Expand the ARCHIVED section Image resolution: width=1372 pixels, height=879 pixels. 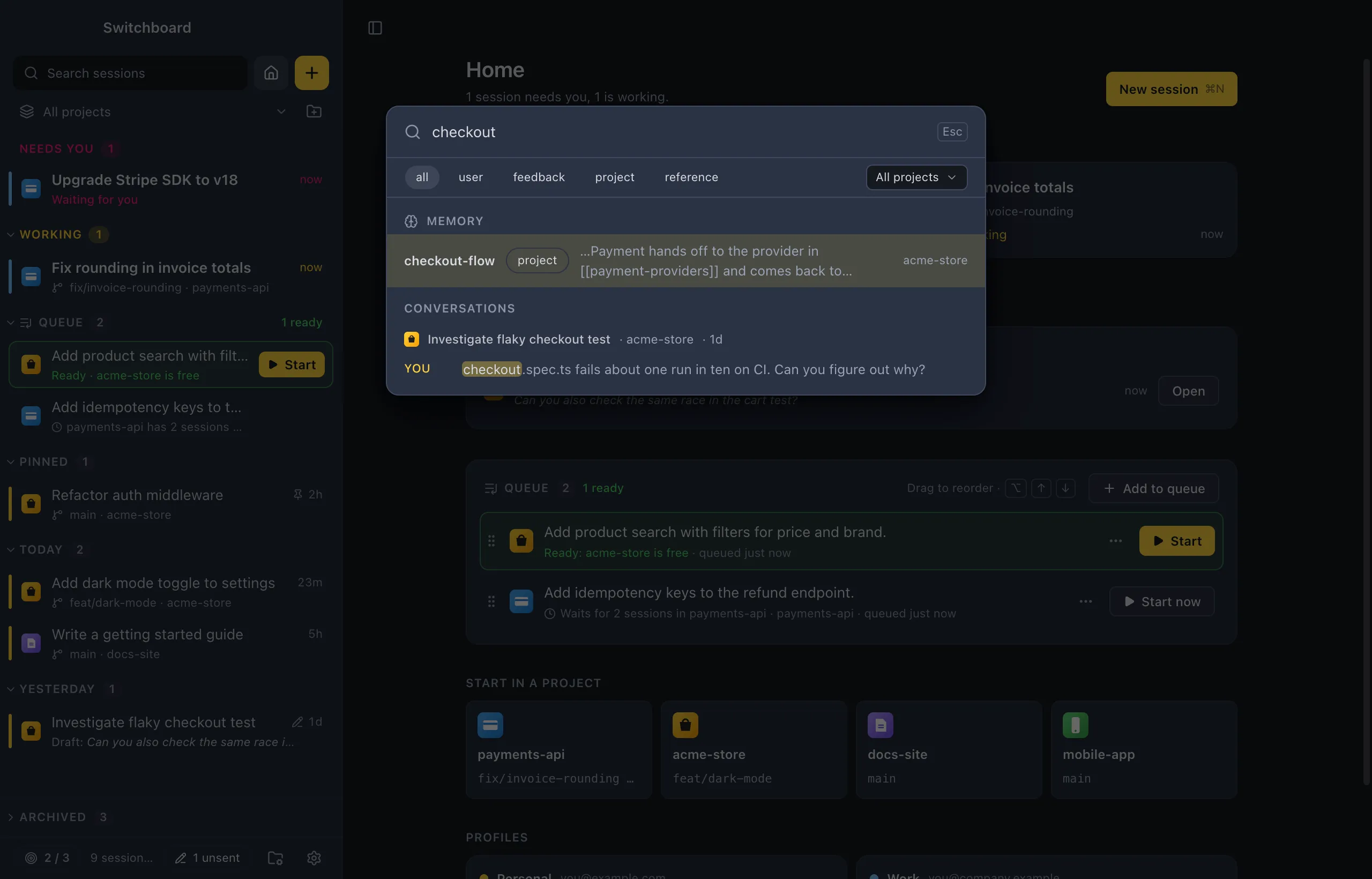pos(11,817)
